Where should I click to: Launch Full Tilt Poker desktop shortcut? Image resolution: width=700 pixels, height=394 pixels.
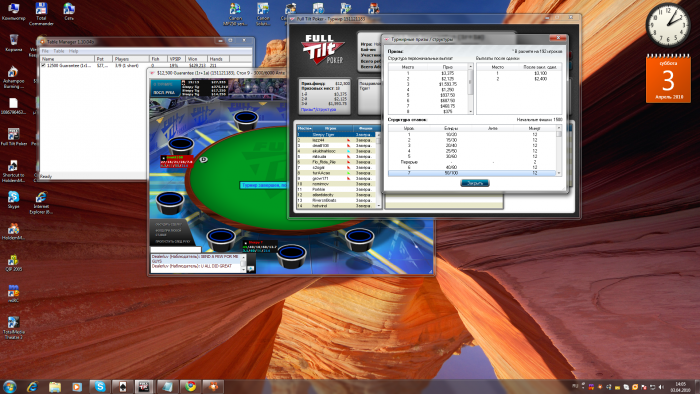point(13,137)
